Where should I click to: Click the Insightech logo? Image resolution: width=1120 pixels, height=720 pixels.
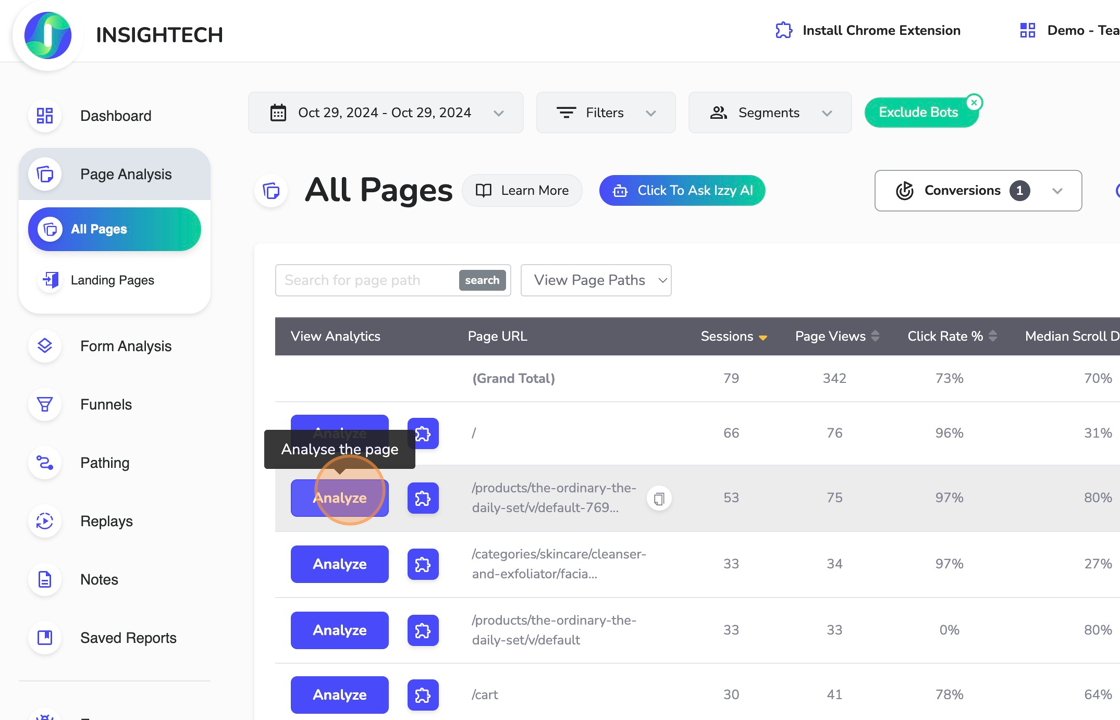[x=48, y=35]
